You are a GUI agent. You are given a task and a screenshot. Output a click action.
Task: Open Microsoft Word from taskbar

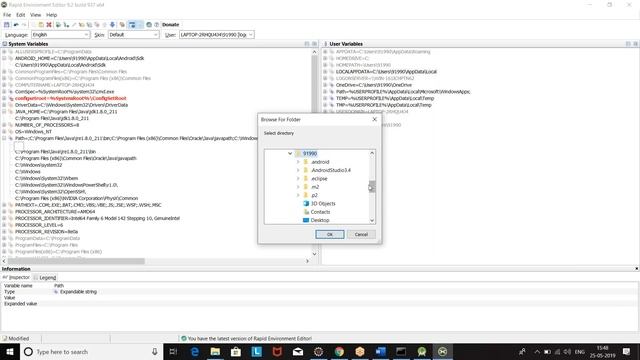380,352
